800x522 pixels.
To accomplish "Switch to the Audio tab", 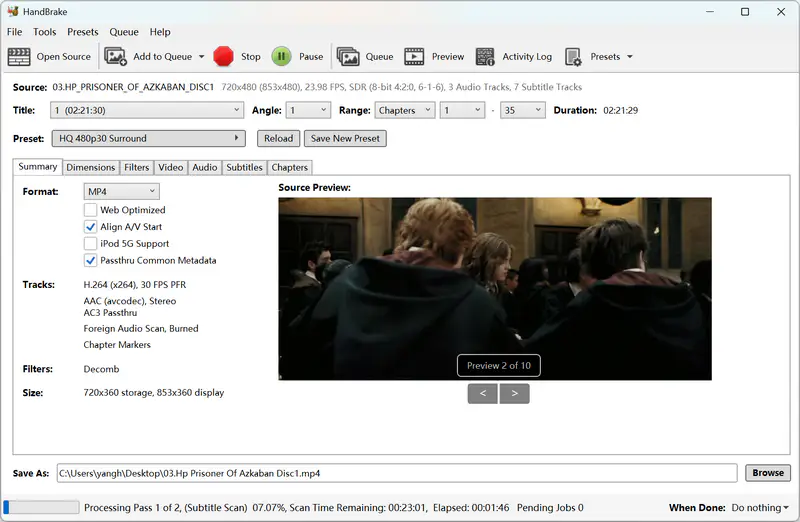I will point(205,167).
